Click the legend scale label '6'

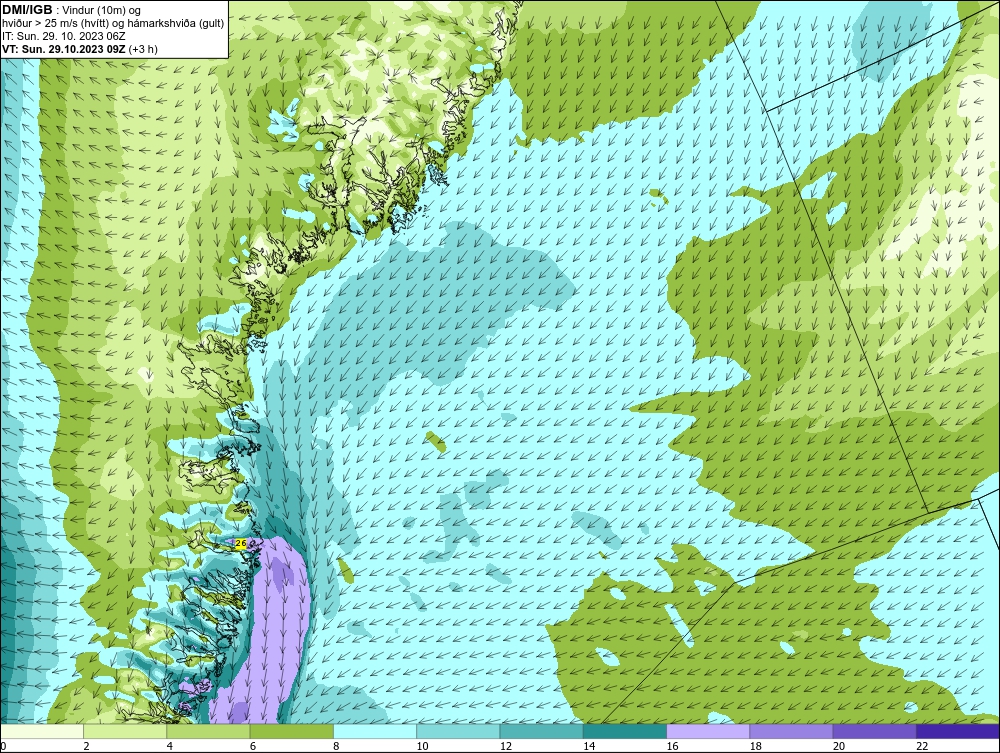tap(253, 747)
